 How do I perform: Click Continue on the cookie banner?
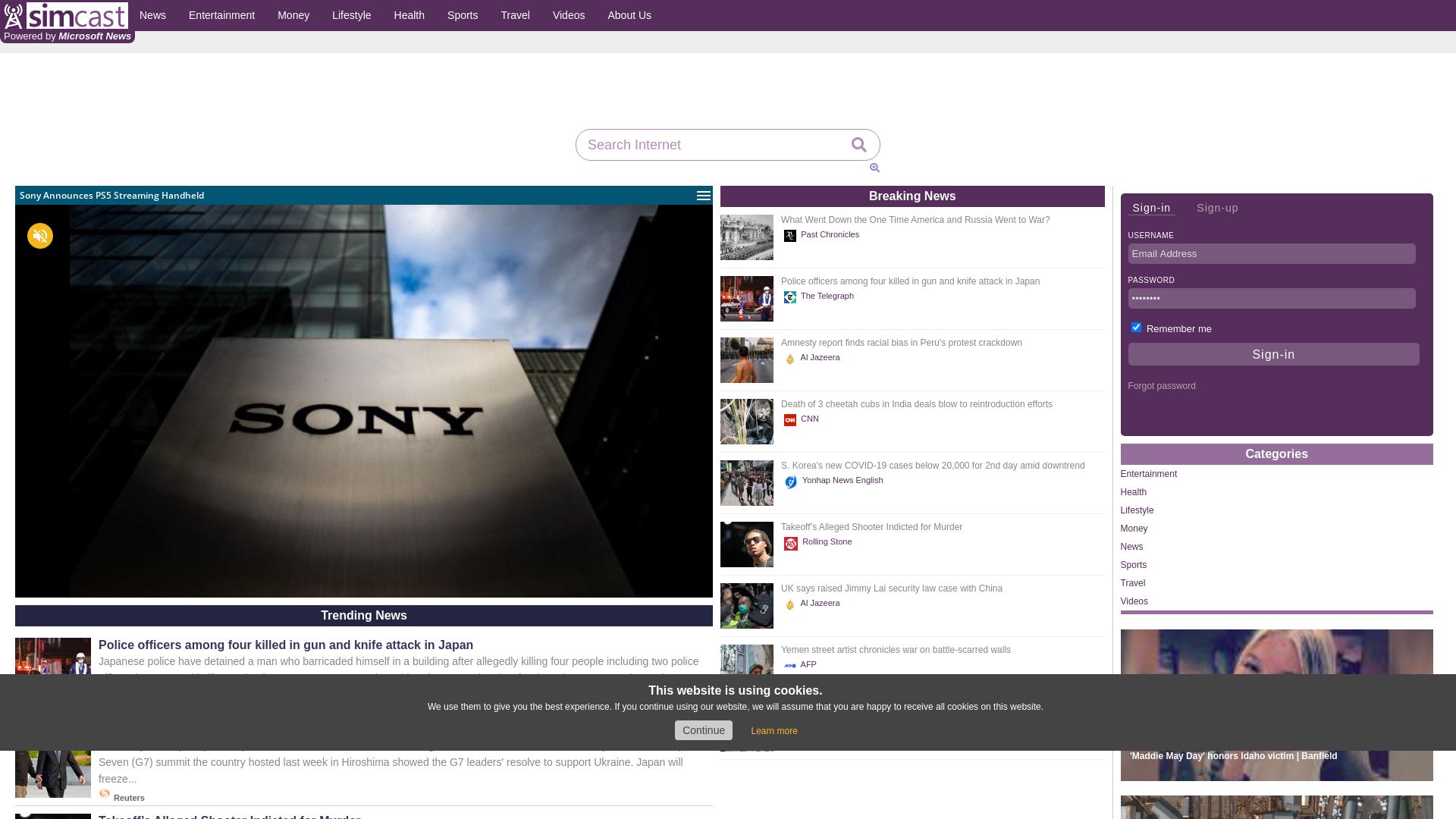(x=704, y=730)
